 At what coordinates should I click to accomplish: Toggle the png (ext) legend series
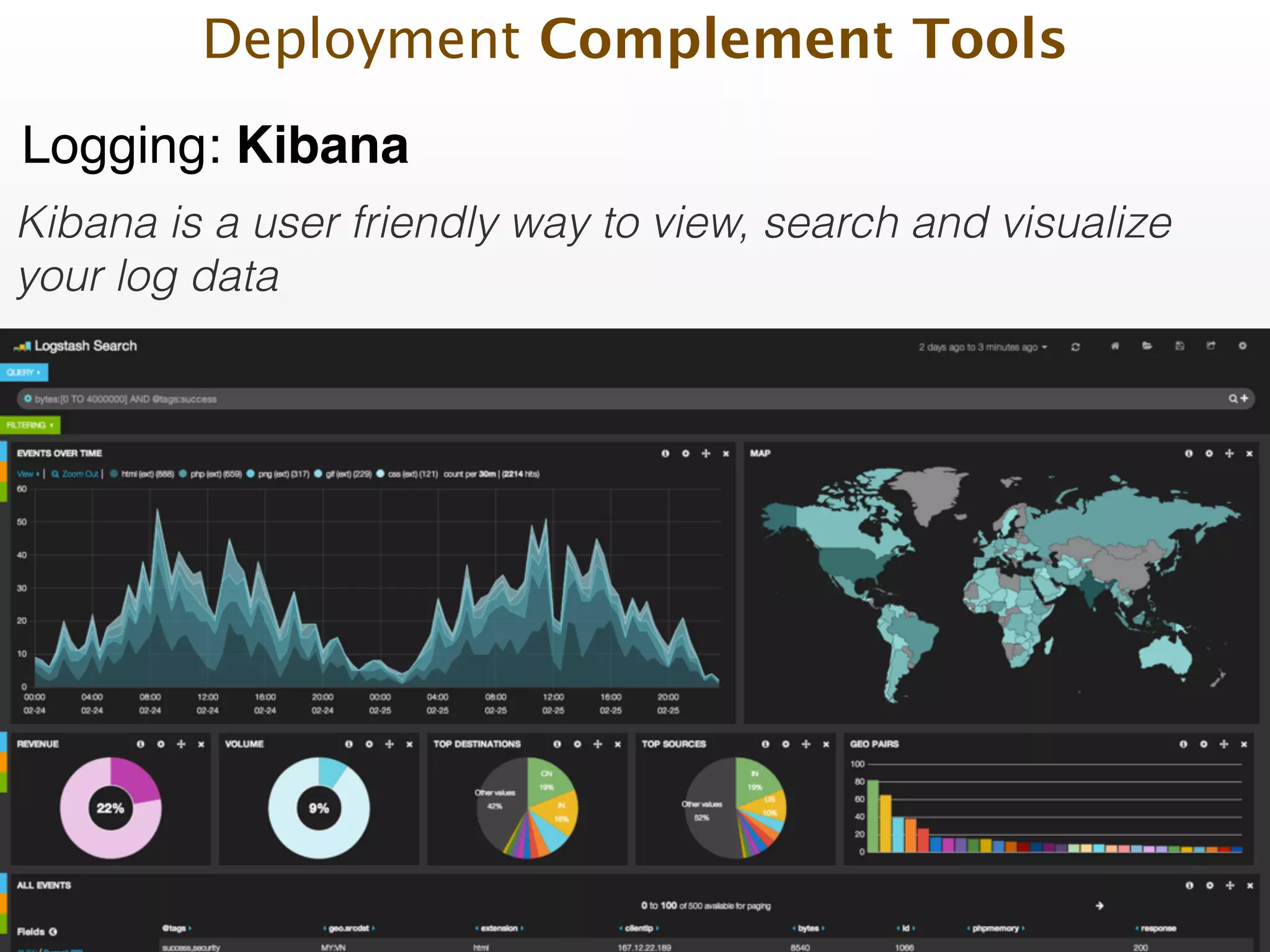tap(278, 474)
